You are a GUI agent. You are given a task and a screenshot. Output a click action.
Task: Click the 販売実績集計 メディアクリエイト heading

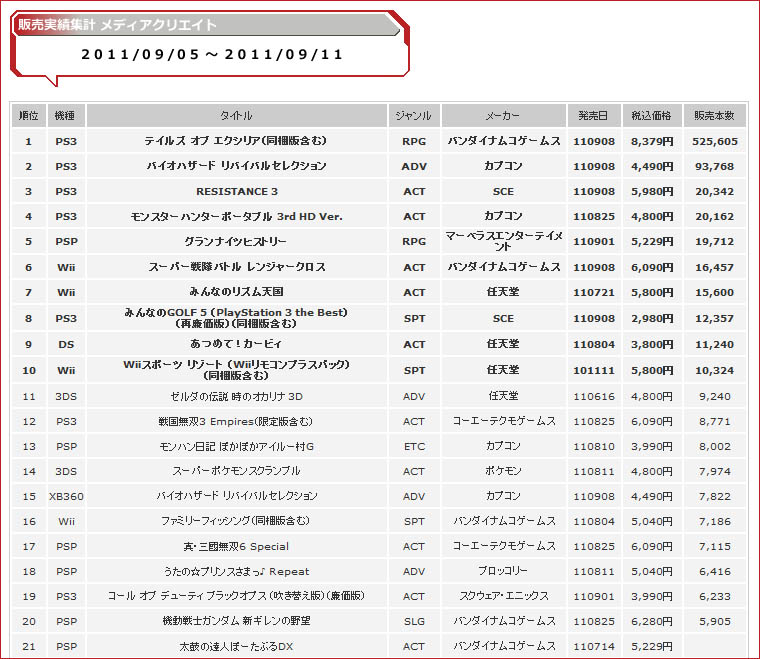118,25
